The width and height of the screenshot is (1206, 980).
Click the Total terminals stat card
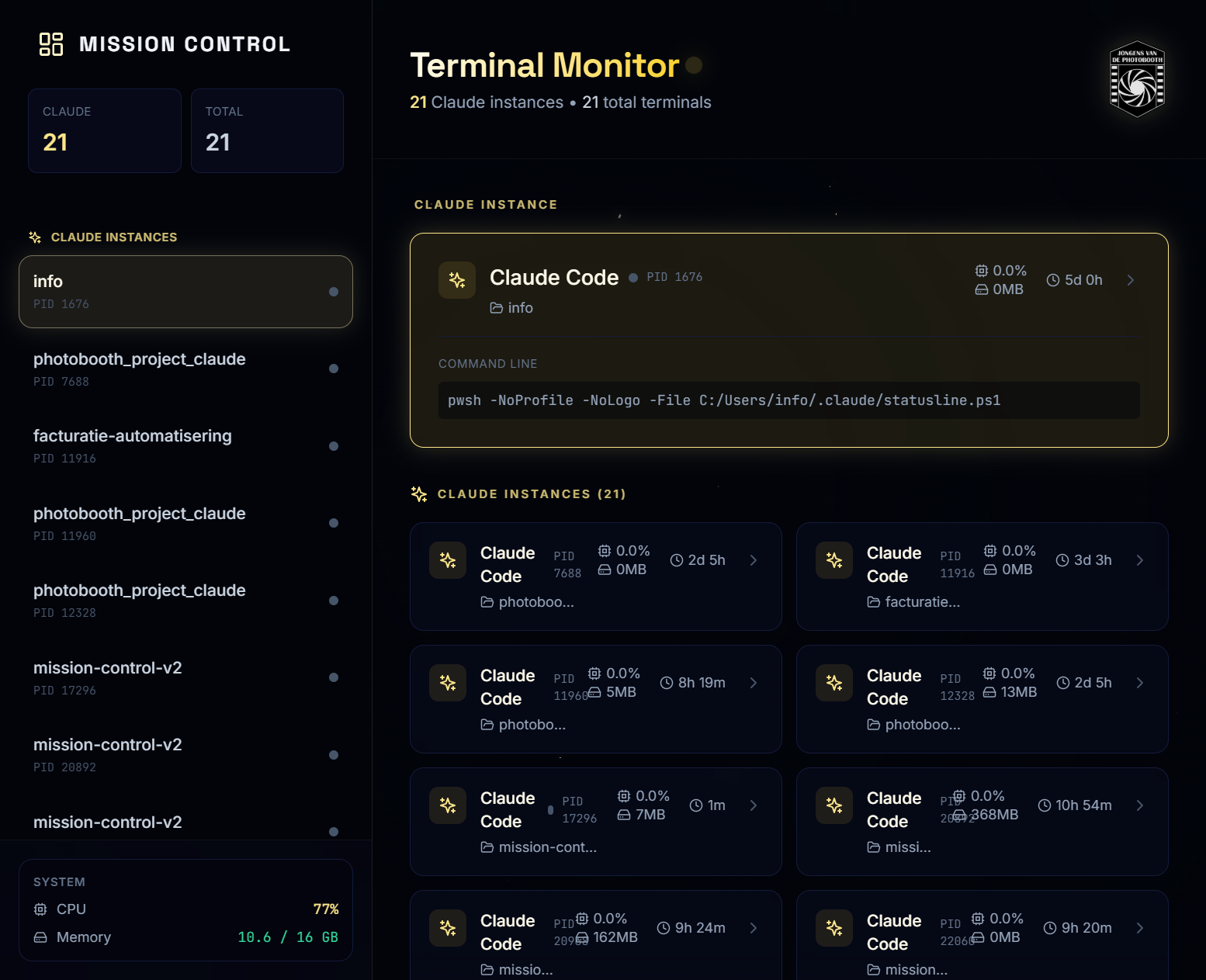(267, 130)
